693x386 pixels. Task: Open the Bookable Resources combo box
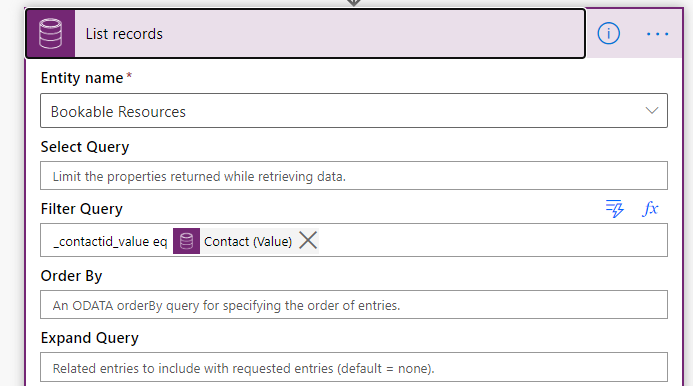(354, 111)
